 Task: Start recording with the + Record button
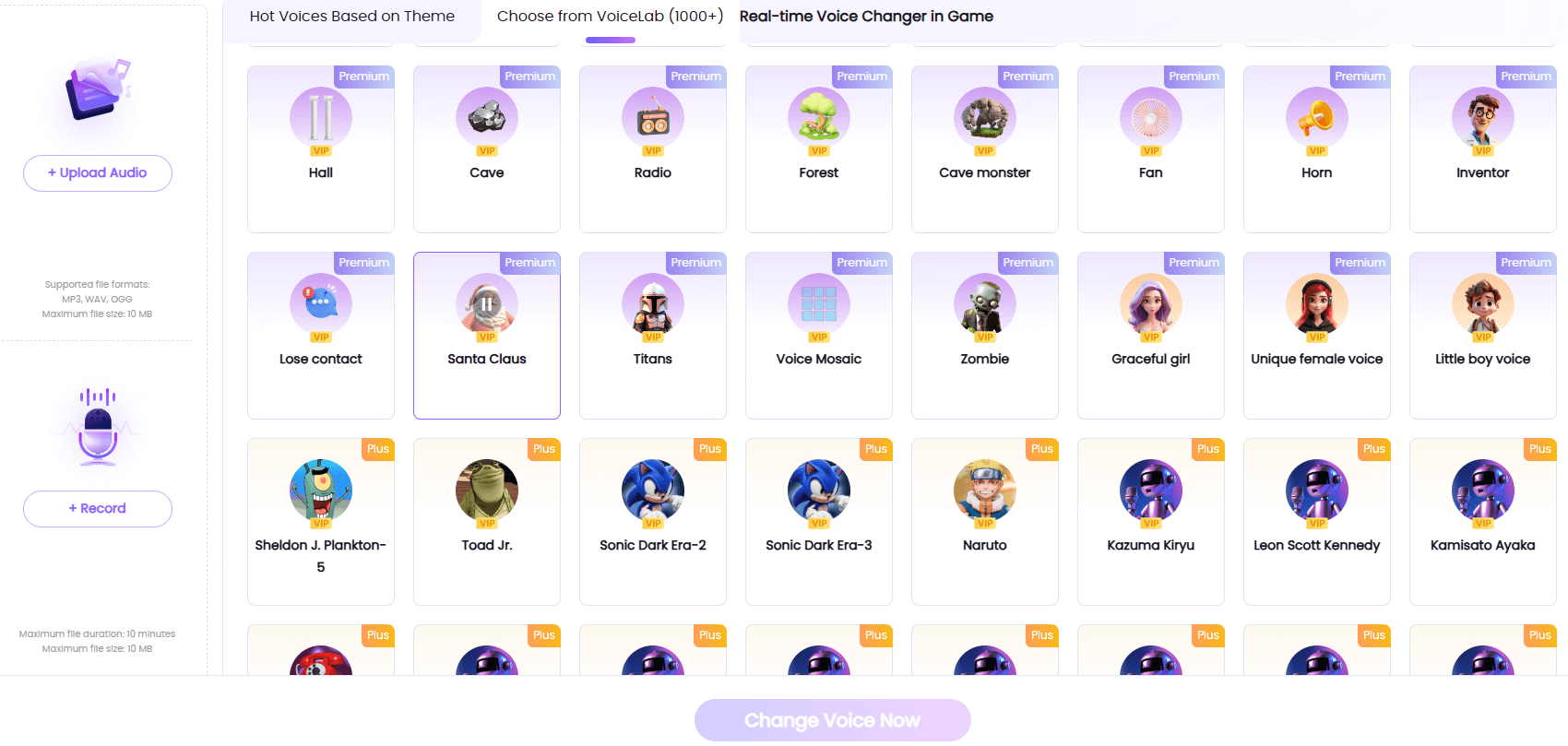pos(98,509)
